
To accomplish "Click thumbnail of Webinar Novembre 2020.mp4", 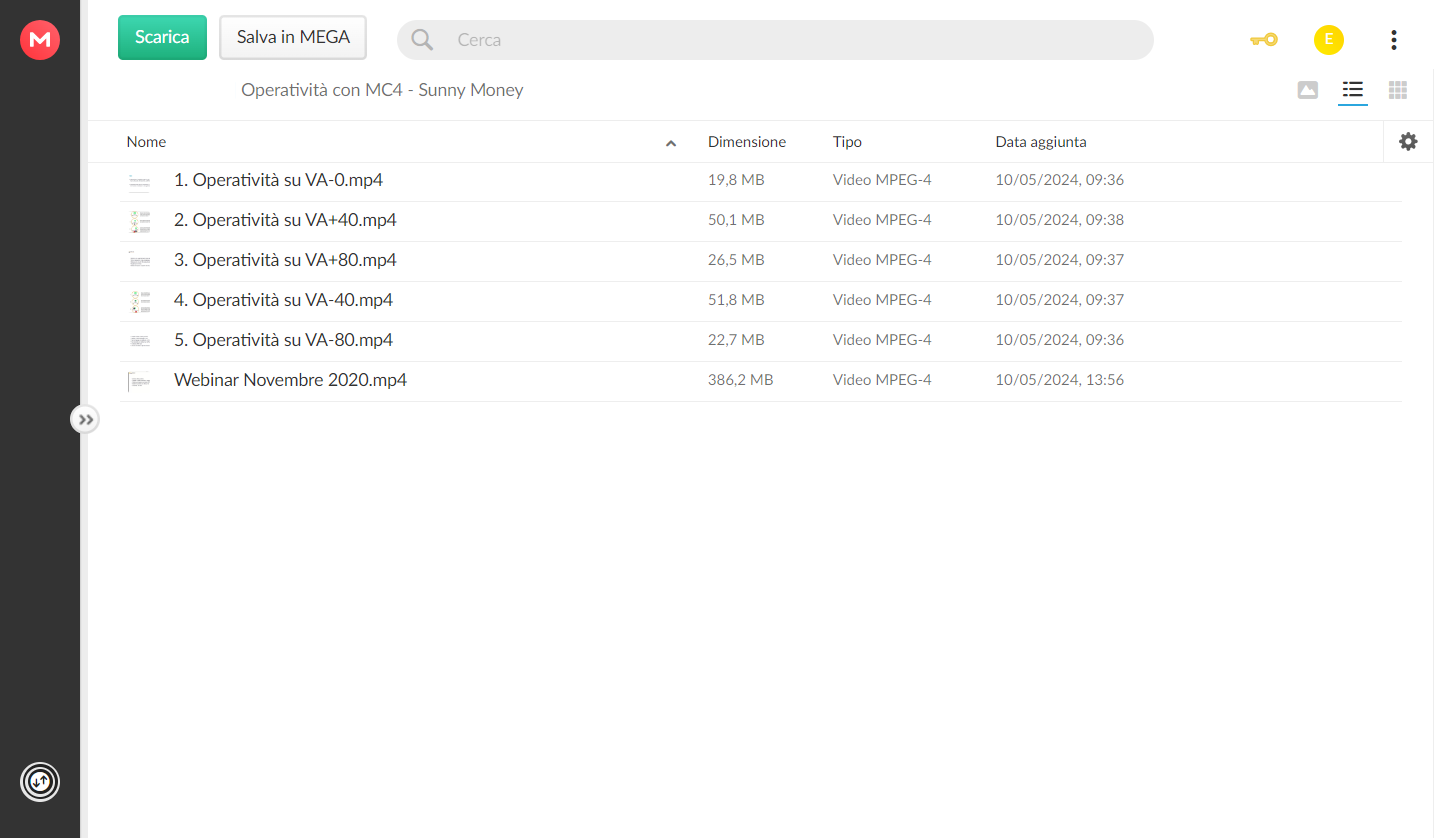I will tap(139, 381).
